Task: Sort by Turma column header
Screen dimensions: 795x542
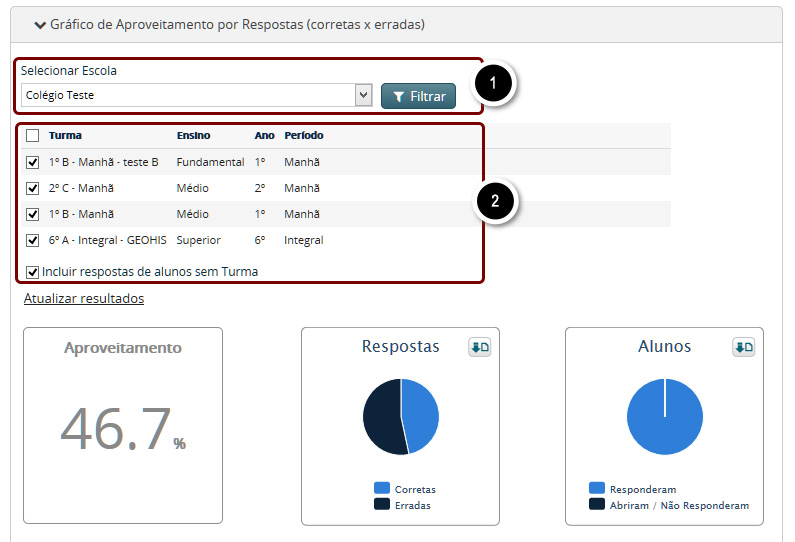Action: click(x=65, y=136)
